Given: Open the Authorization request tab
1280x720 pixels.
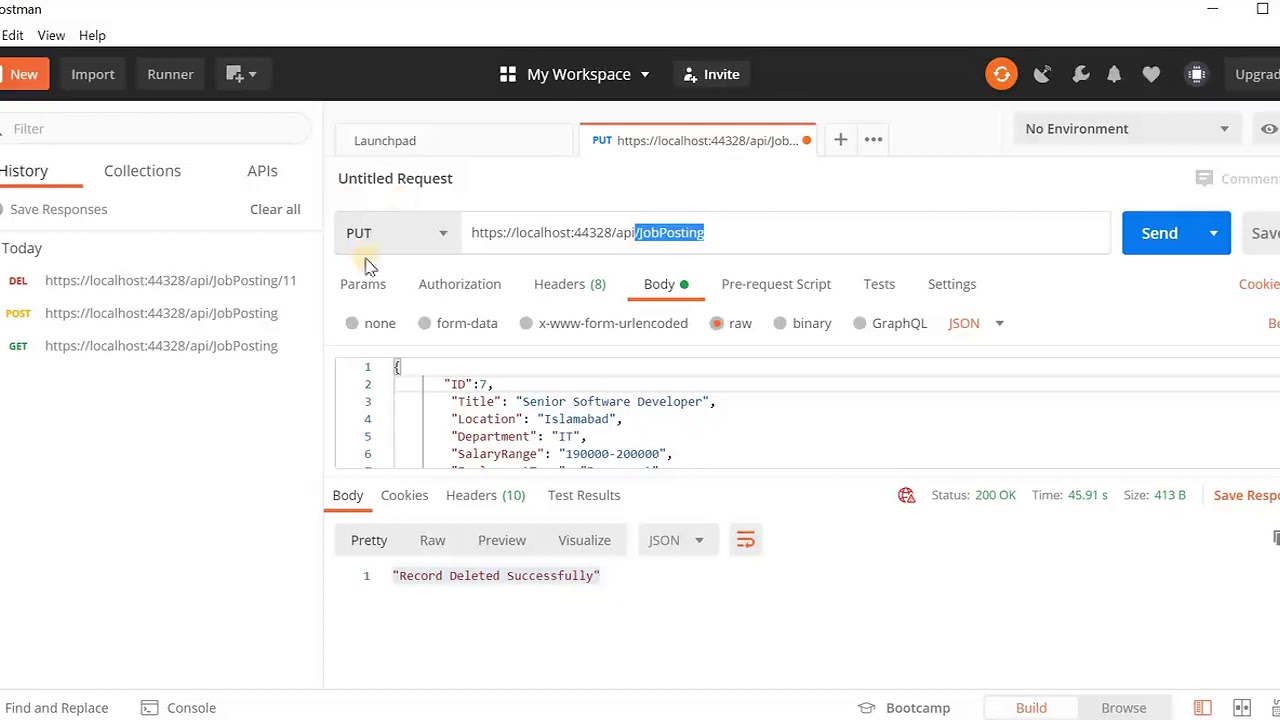Looking at the screenshot, I should (459, 284).
